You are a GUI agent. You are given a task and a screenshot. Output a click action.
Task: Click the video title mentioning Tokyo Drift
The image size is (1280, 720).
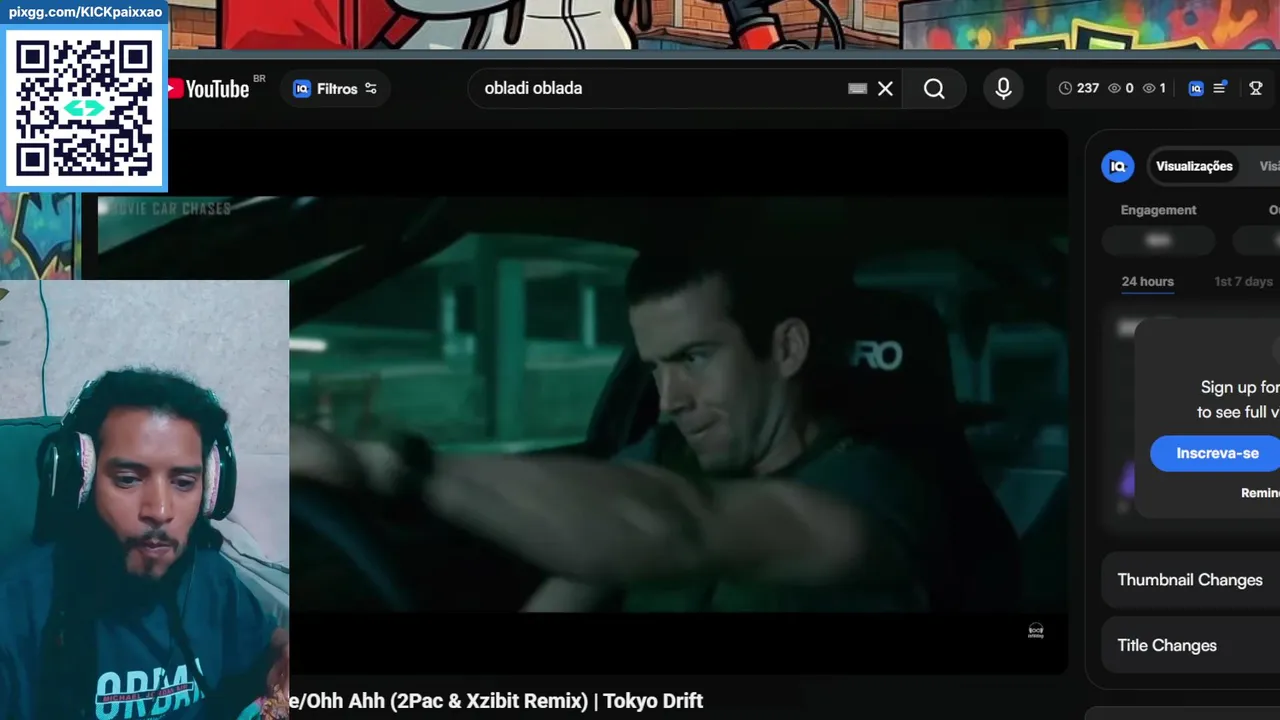(496, 701)
